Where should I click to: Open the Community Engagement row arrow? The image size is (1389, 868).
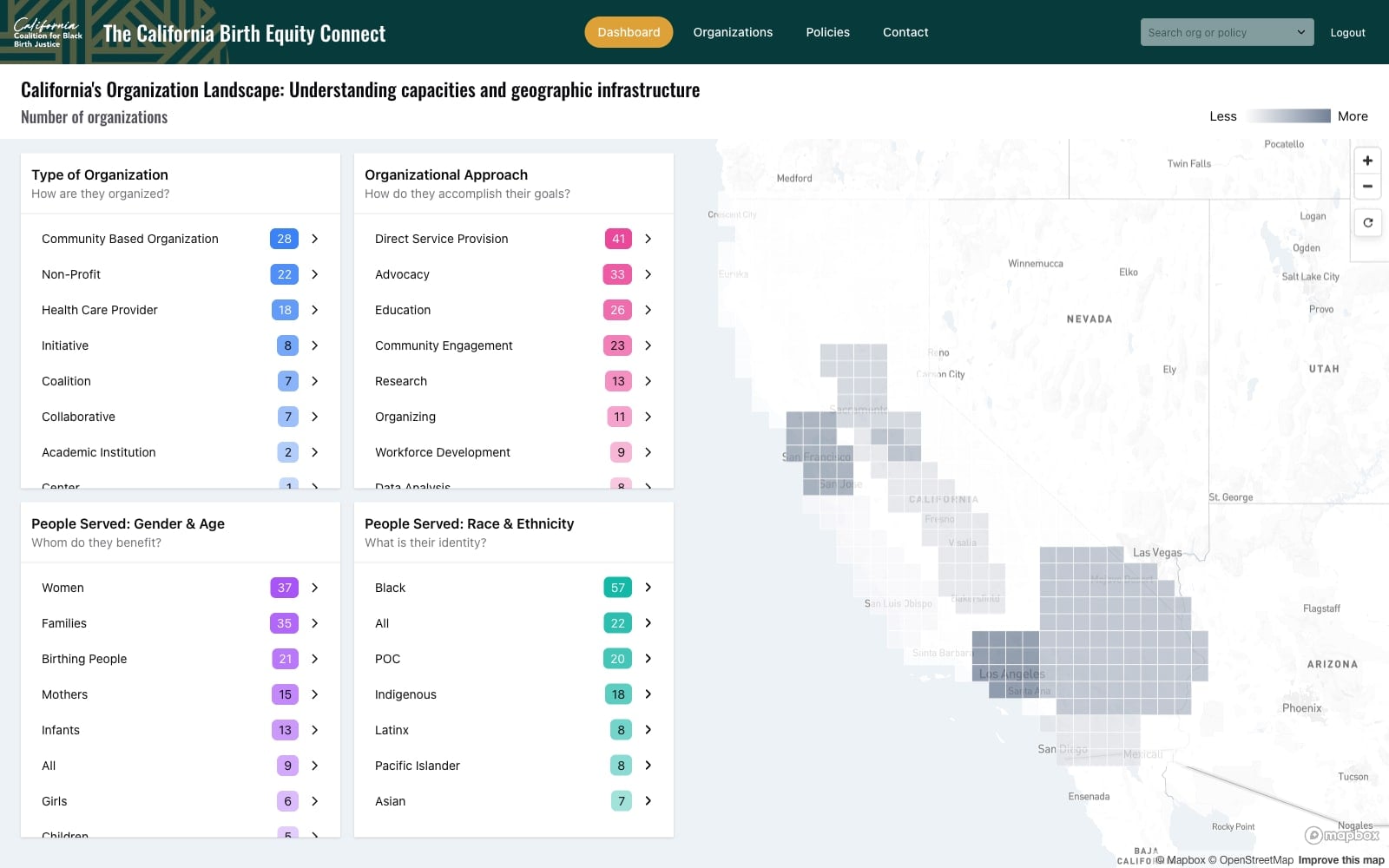648,345
